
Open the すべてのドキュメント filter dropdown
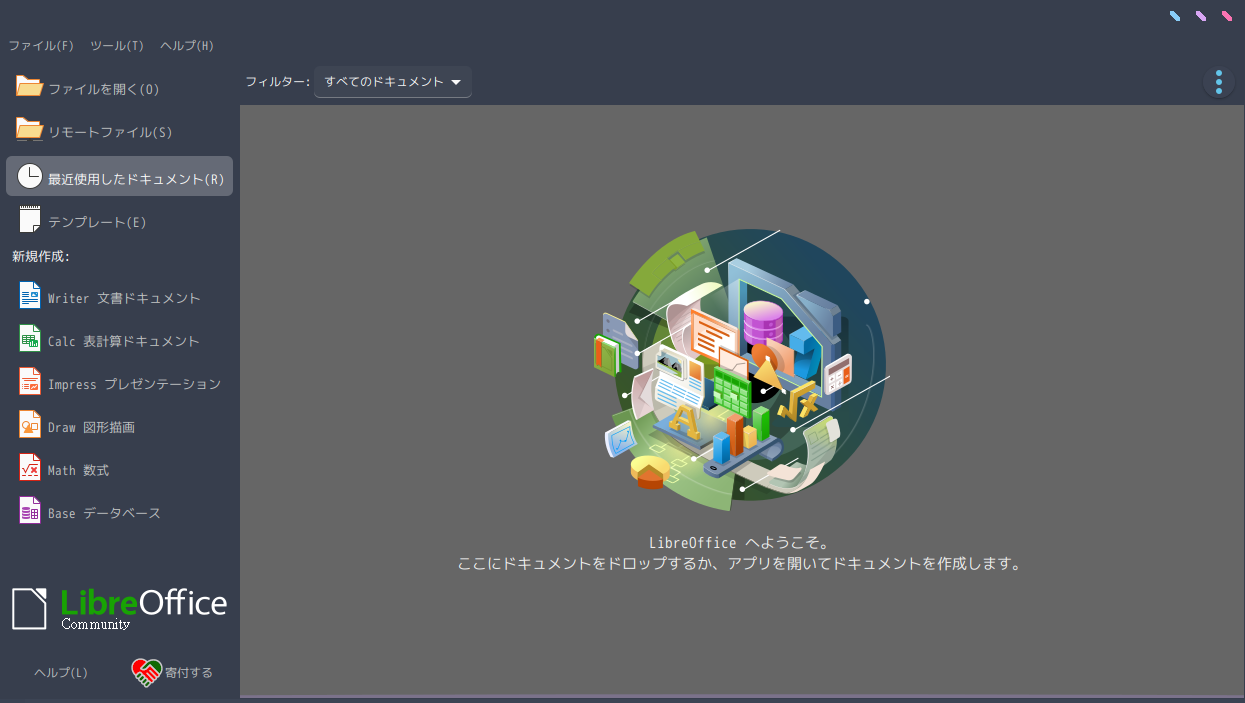tap(393, 82)
